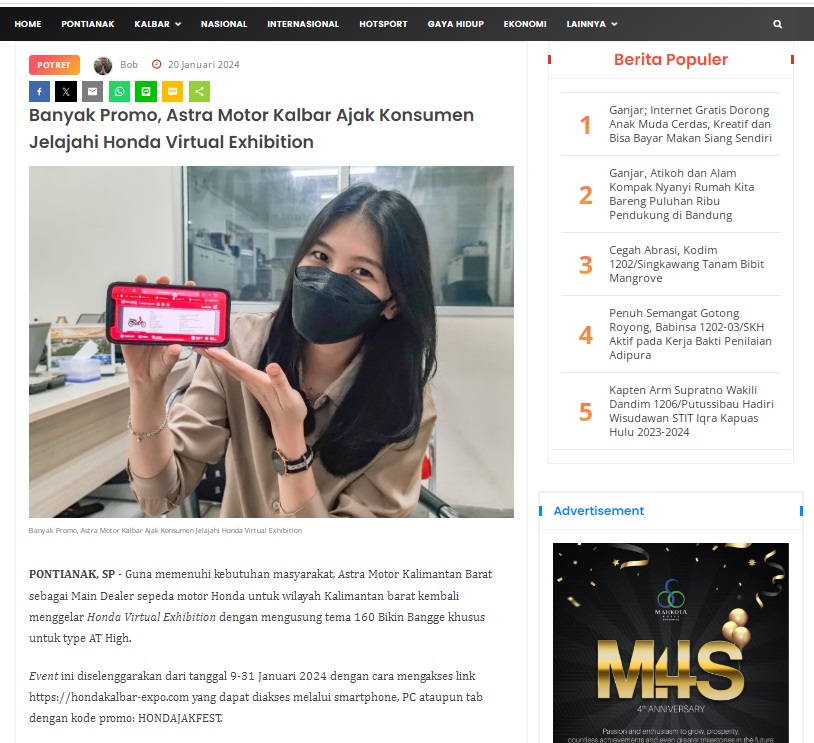Open popular news about Ganjar Internet Gratis

click(690, 124)
